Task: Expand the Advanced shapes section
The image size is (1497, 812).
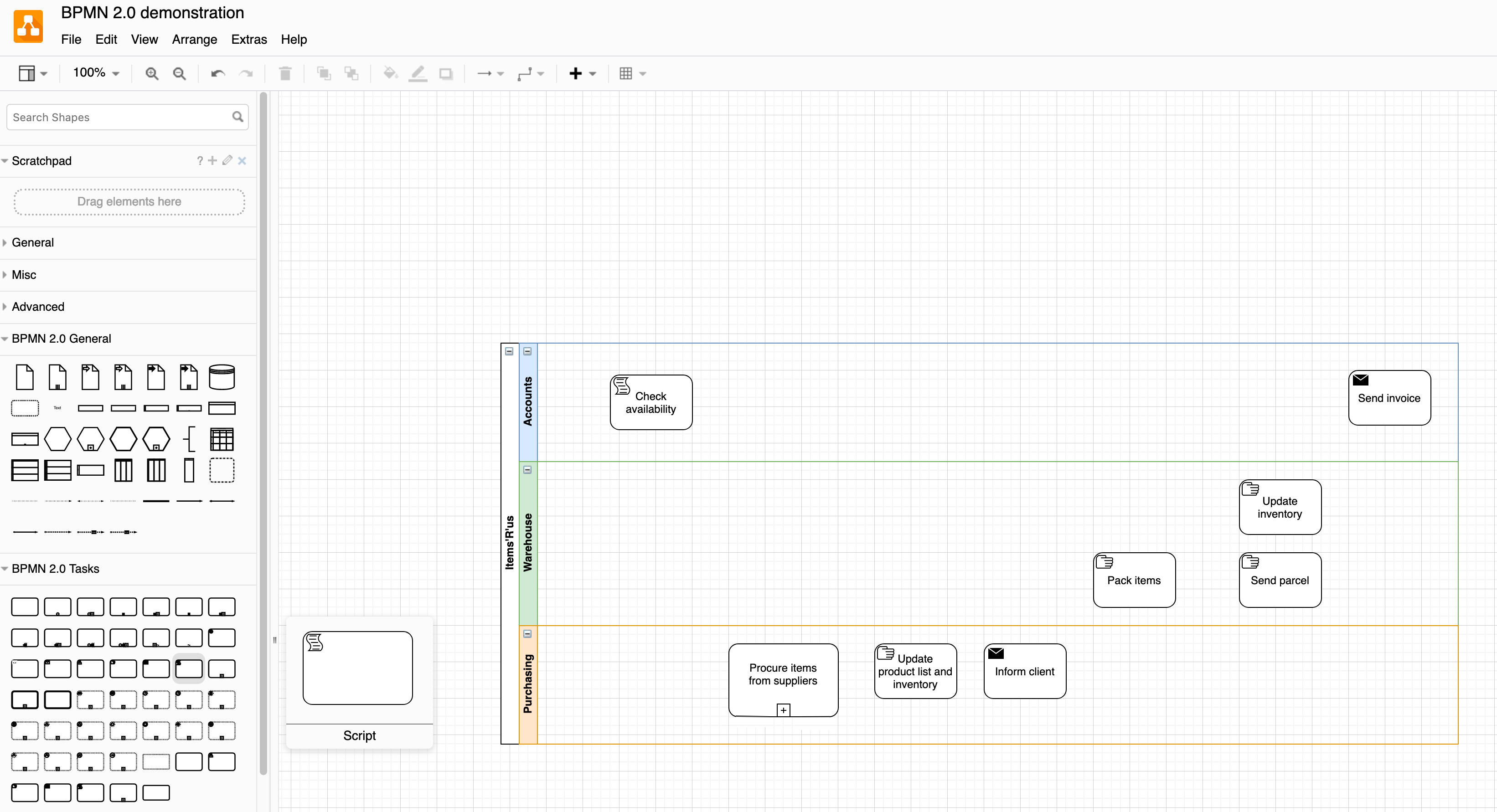Action: (38, 307)
